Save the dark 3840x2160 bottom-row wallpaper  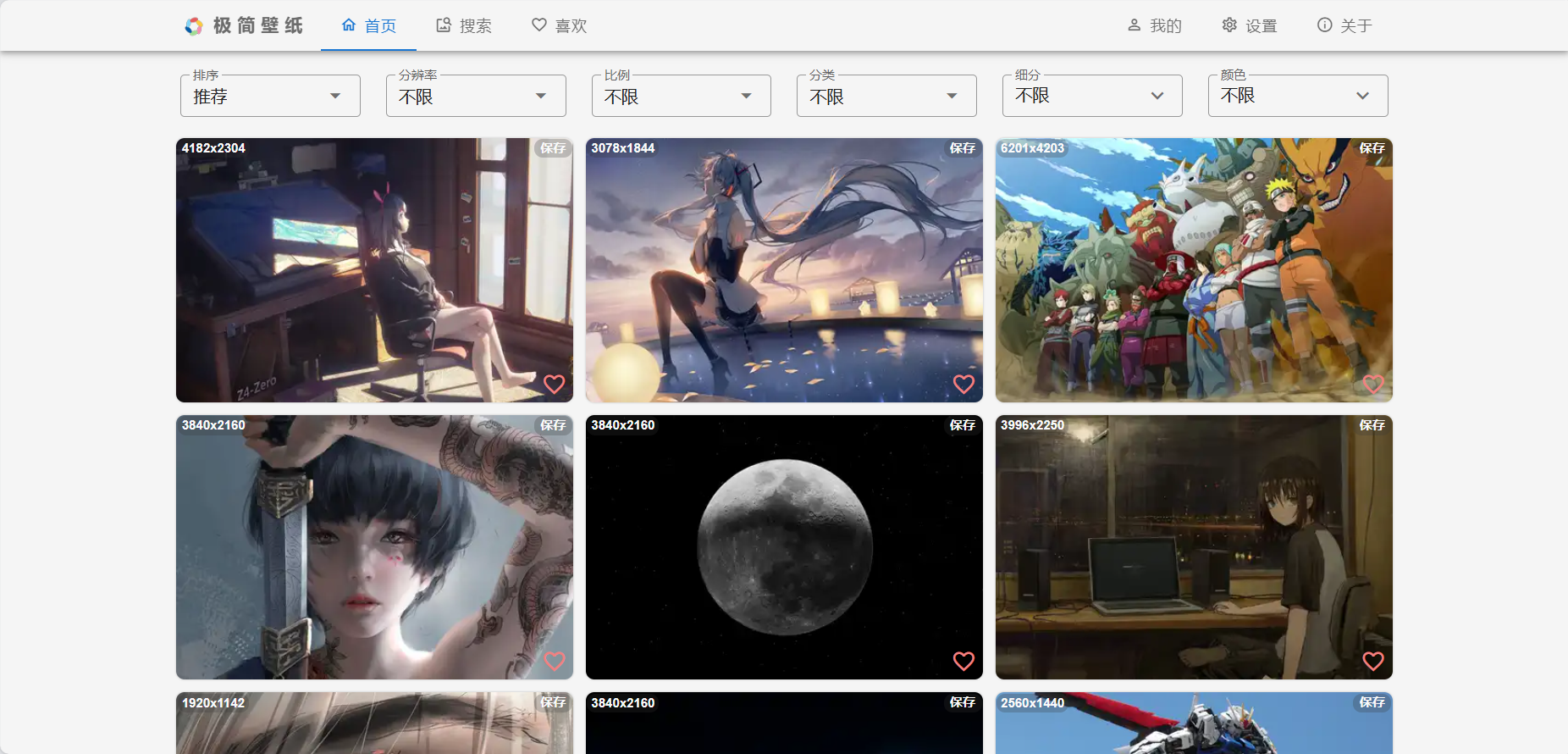click(x=963, y=702)
